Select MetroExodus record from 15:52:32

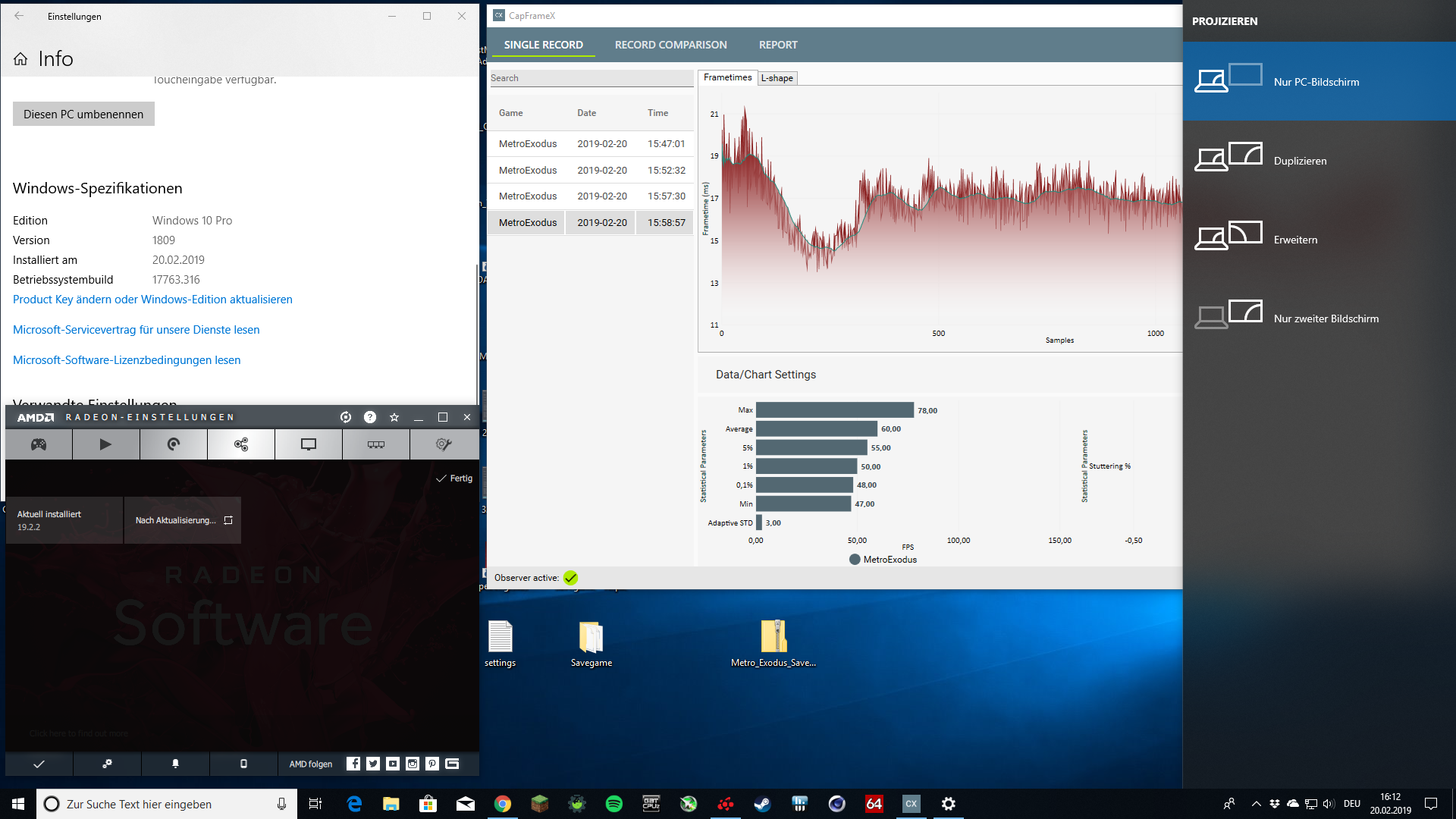pyautogui.click(x=591, y=170)
